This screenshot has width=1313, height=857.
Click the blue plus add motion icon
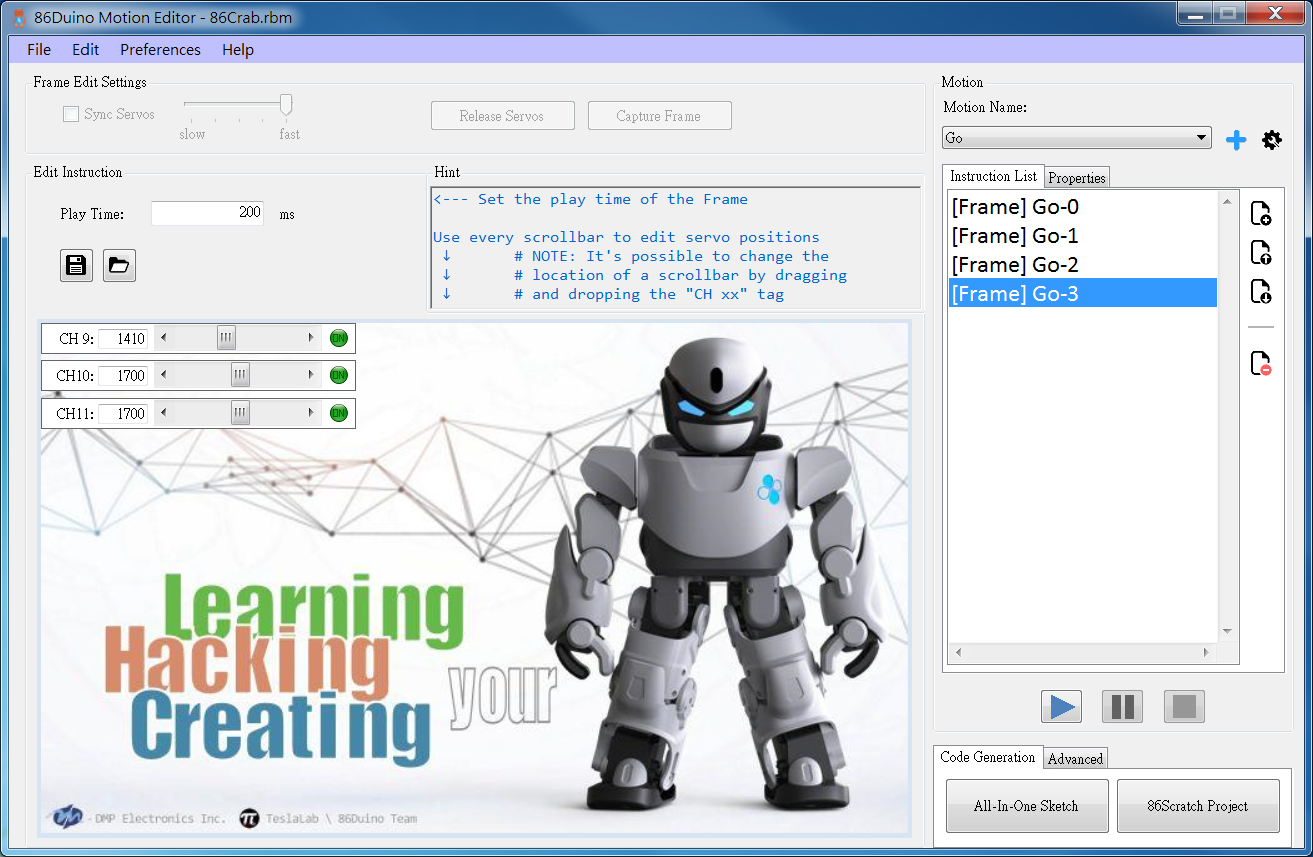[x=1236, y=140]
